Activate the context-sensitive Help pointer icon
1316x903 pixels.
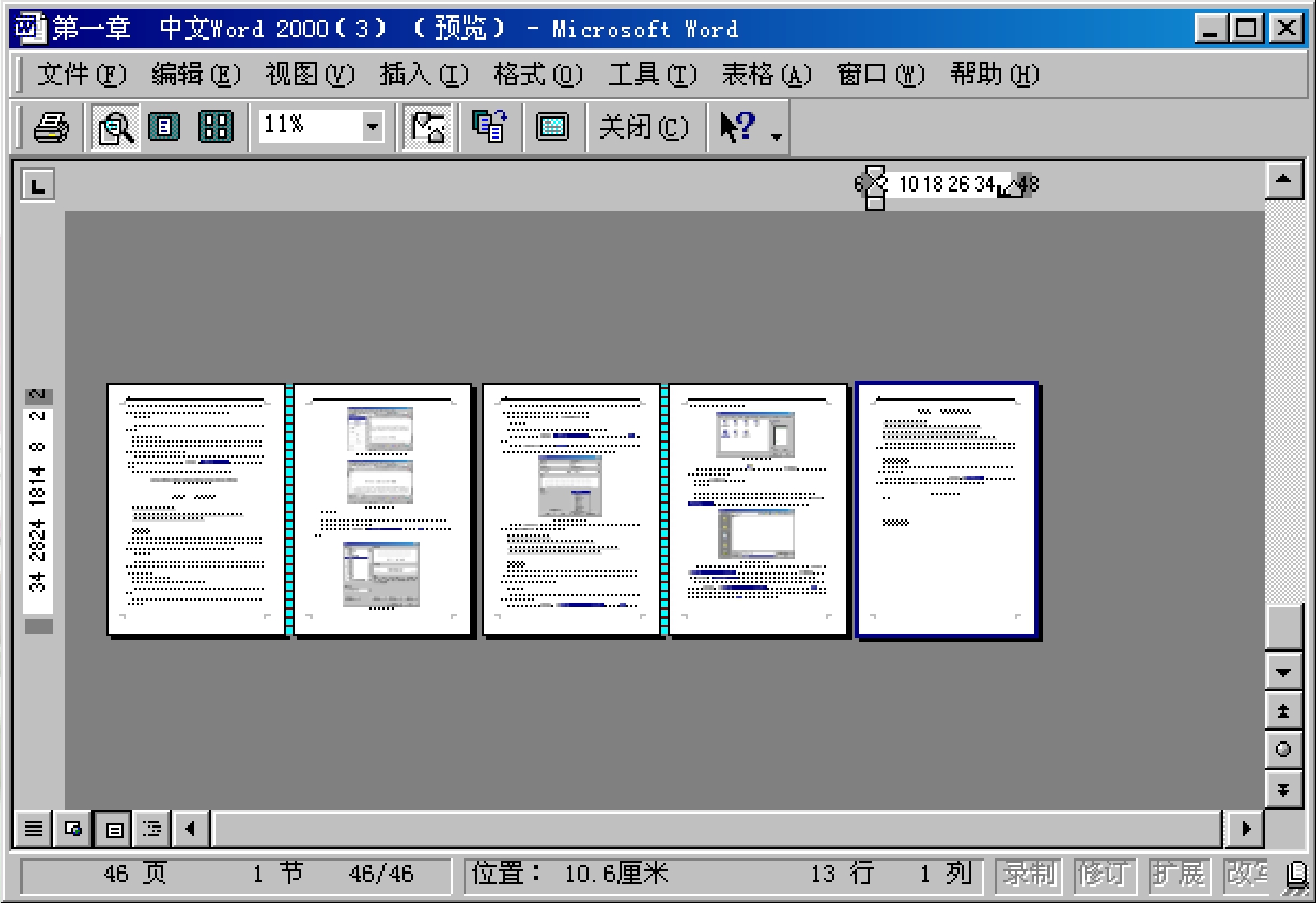[738, 127]
